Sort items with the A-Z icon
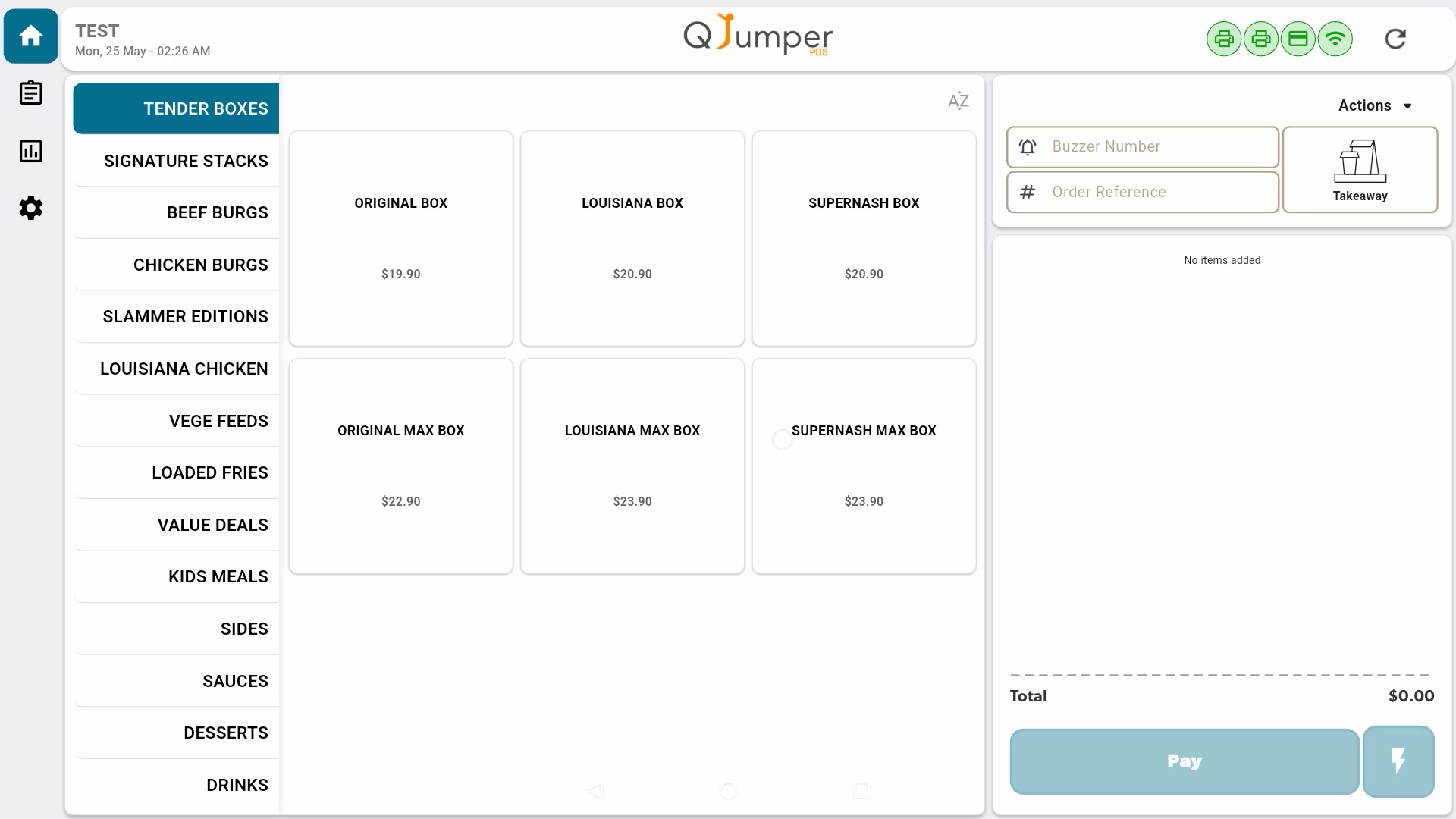This screenshot has height=819, width=1456. click(x=959, y=101)
